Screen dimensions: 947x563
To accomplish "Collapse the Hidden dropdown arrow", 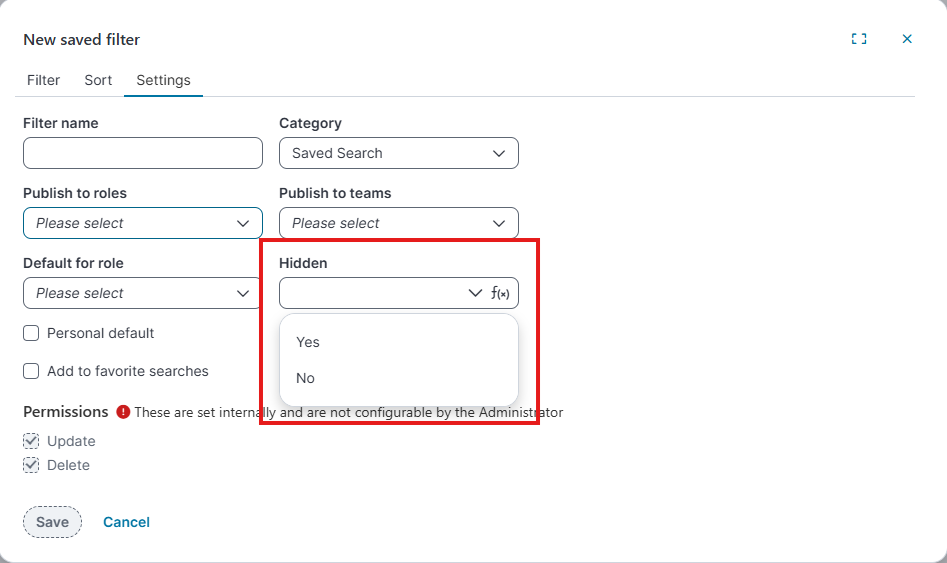I will pos(475,293).
